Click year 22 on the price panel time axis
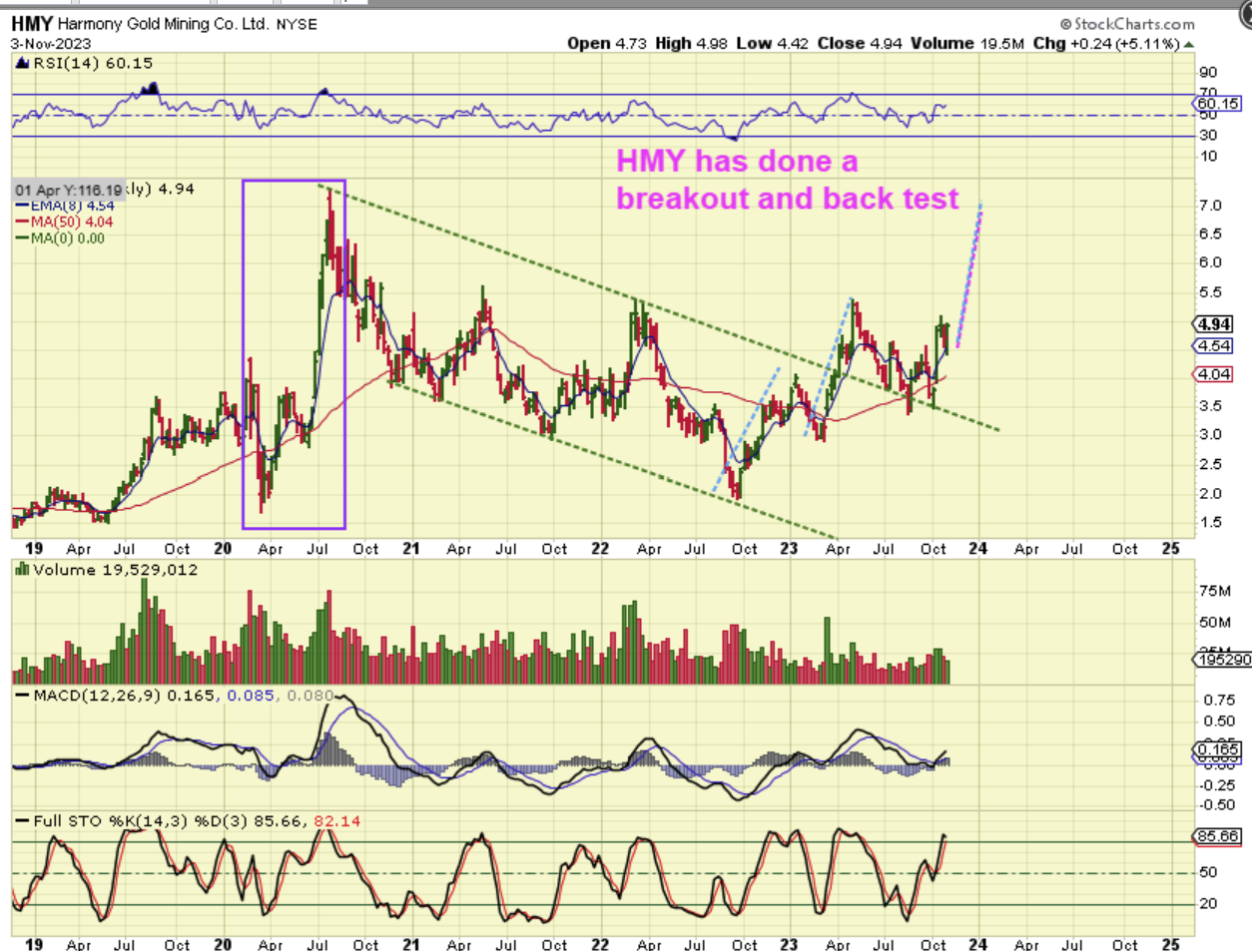 [600, 548]
